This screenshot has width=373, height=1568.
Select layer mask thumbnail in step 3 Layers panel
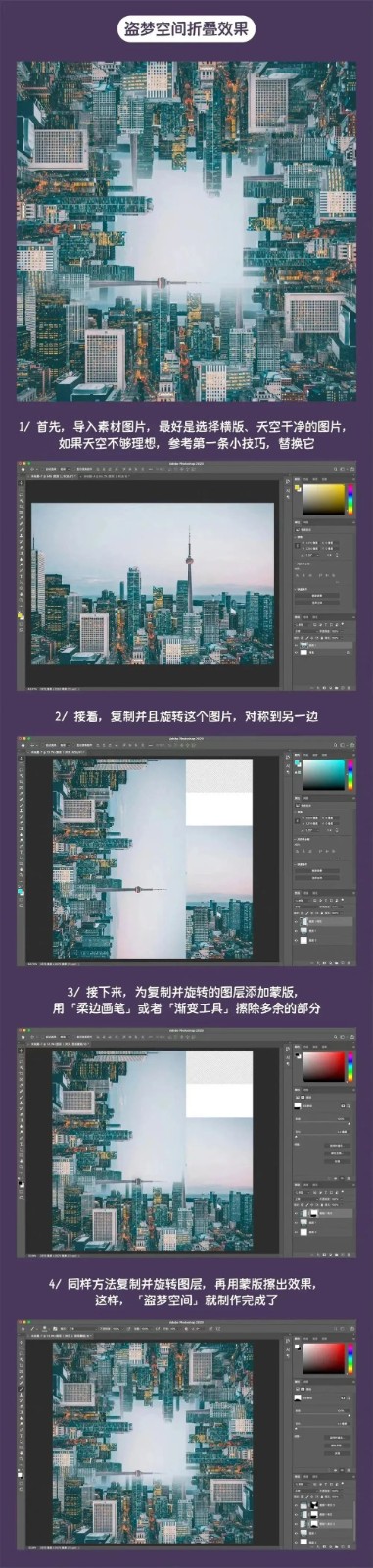point(314,1213)
